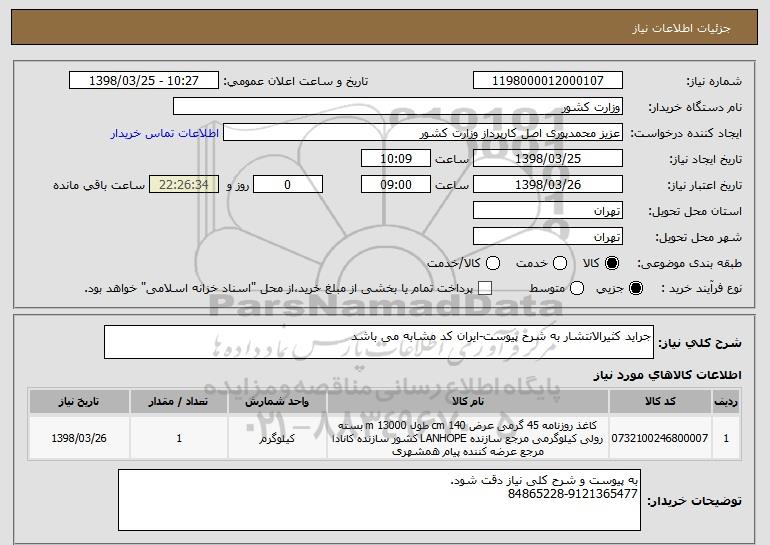Click the ردیف column header
770x545 pixels.
[726, 402]
